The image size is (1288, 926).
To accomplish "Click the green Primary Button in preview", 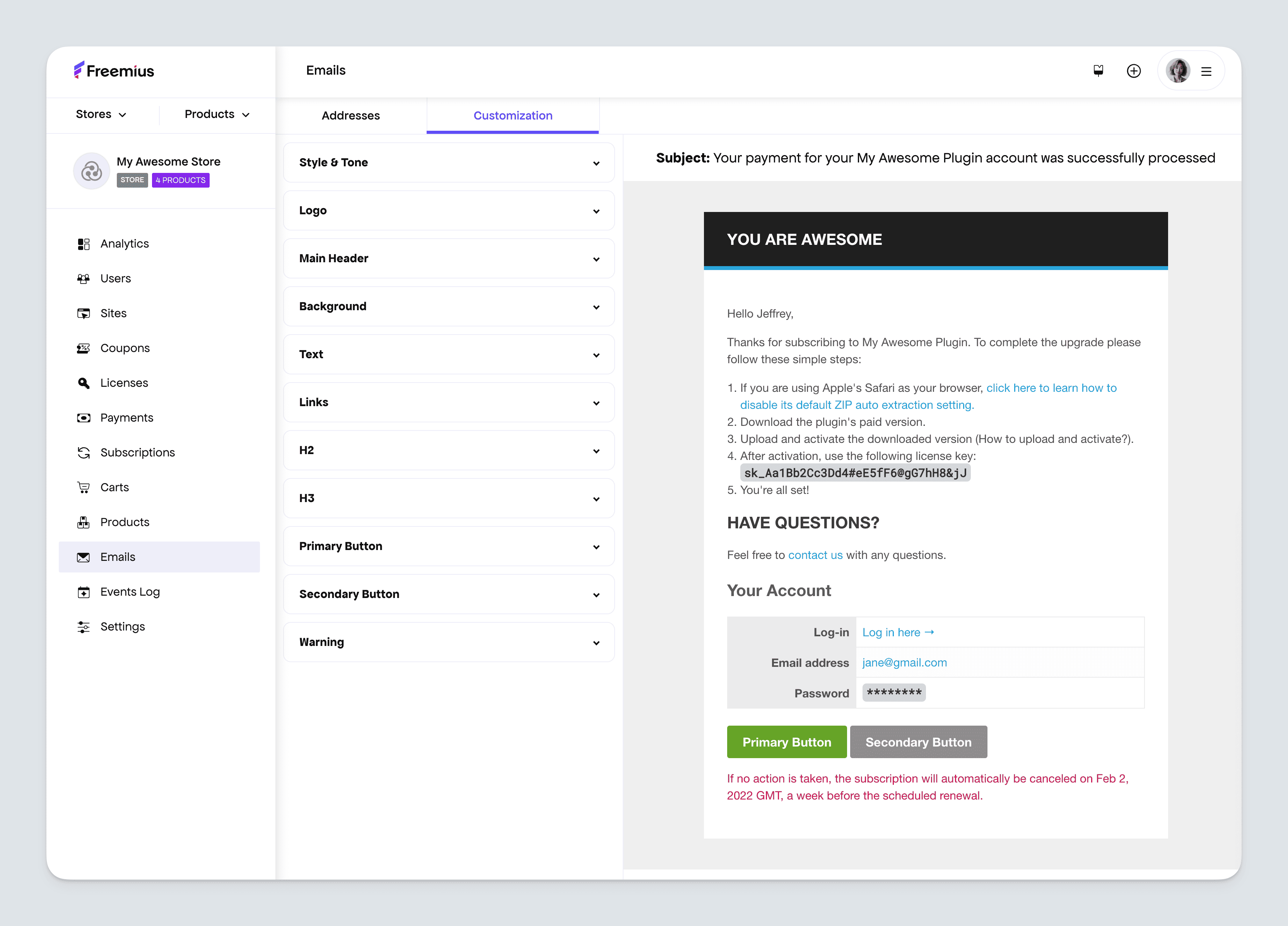I will pyautogui.click(x=787, y=742).
